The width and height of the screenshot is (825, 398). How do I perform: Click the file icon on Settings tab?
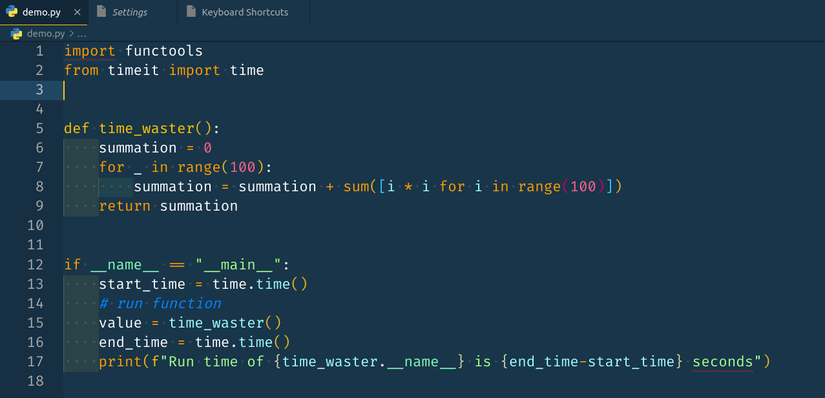102,12
